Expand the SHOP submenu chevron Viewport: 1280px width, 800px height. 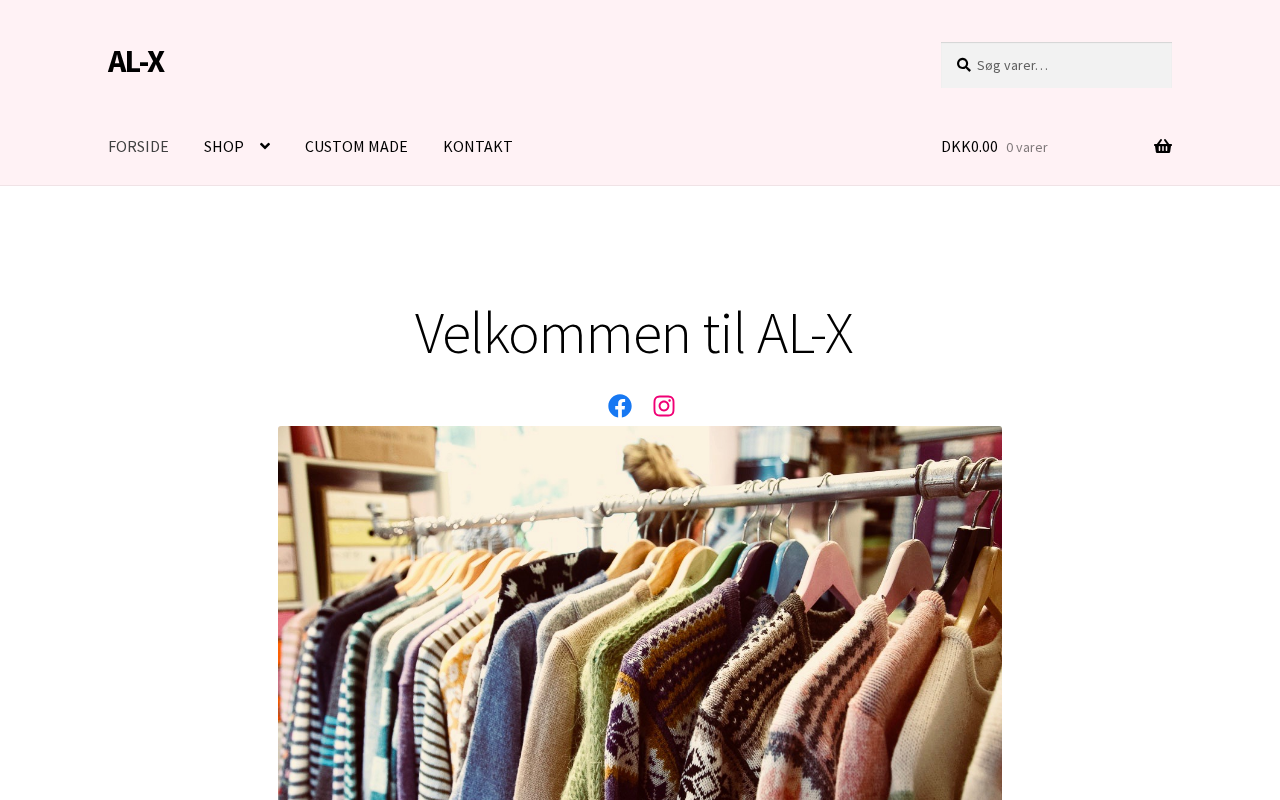pos(265,146)
